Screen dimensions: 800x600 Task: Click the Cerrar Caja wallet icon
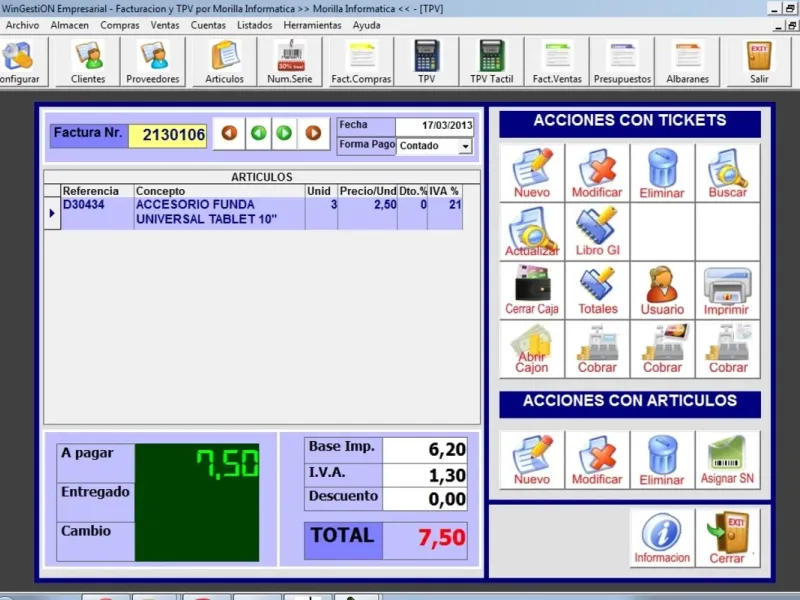pos(532,290)
